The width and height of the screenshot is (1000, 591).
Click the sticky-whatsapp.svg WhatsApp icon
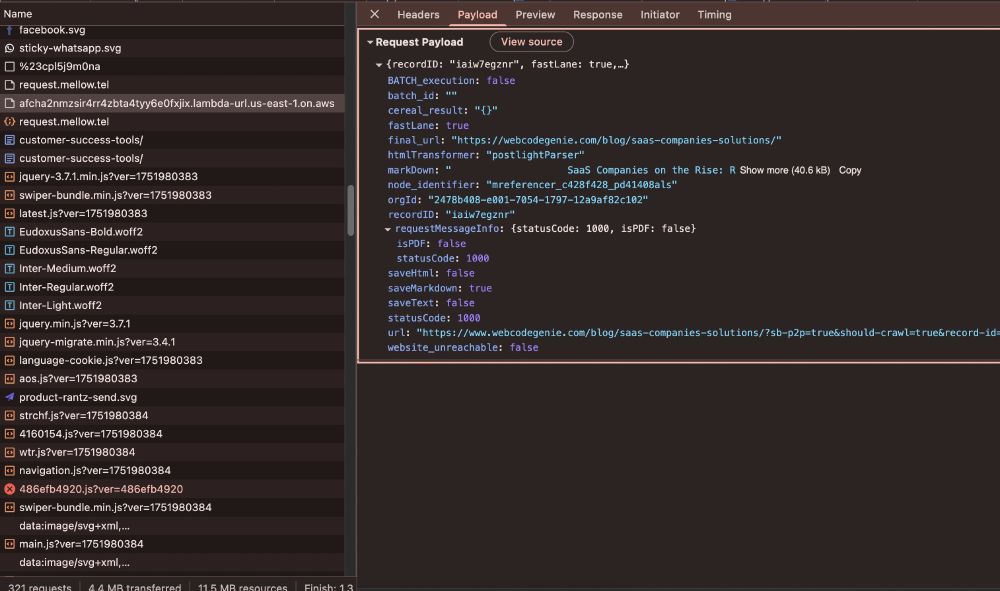tap(10, 48)
